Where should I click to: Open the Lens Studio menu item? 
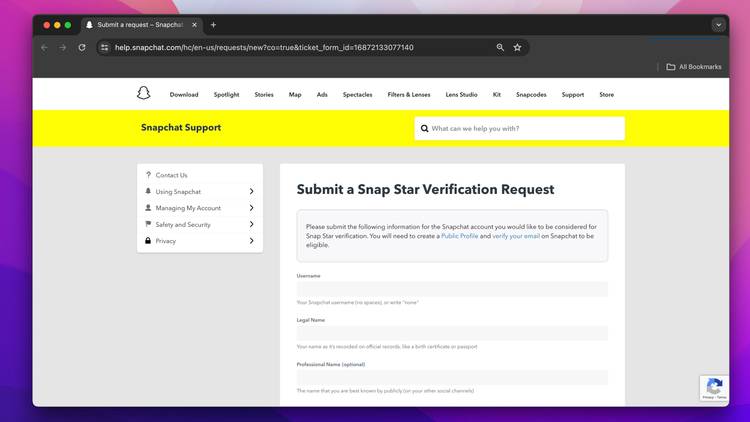tap(461, 95)
